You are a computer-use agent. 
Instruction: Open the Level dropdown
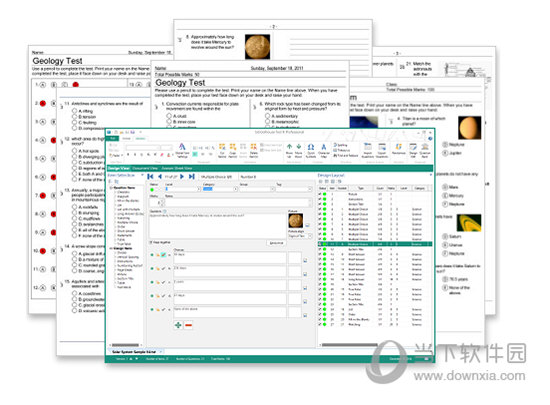(199, 189)
